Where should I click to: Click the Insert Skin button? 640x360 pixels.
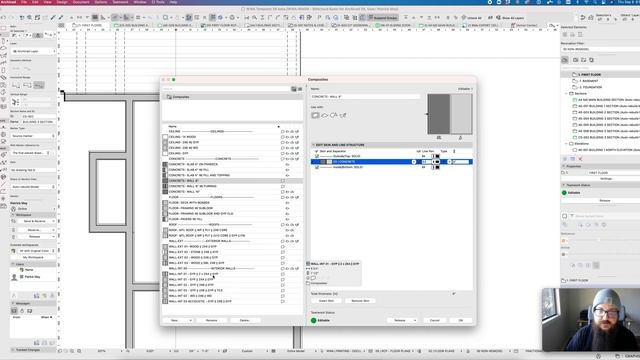point(326,301)
